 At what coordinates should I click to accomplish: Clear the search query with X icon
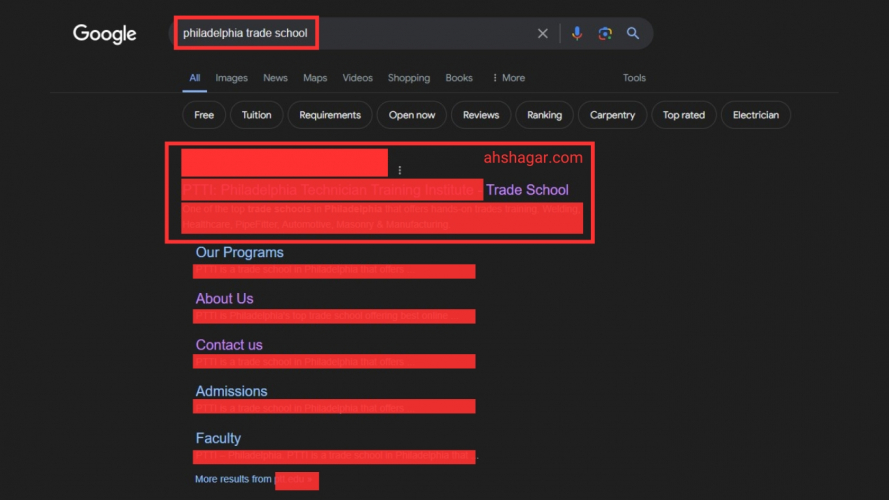click(543, 33)
